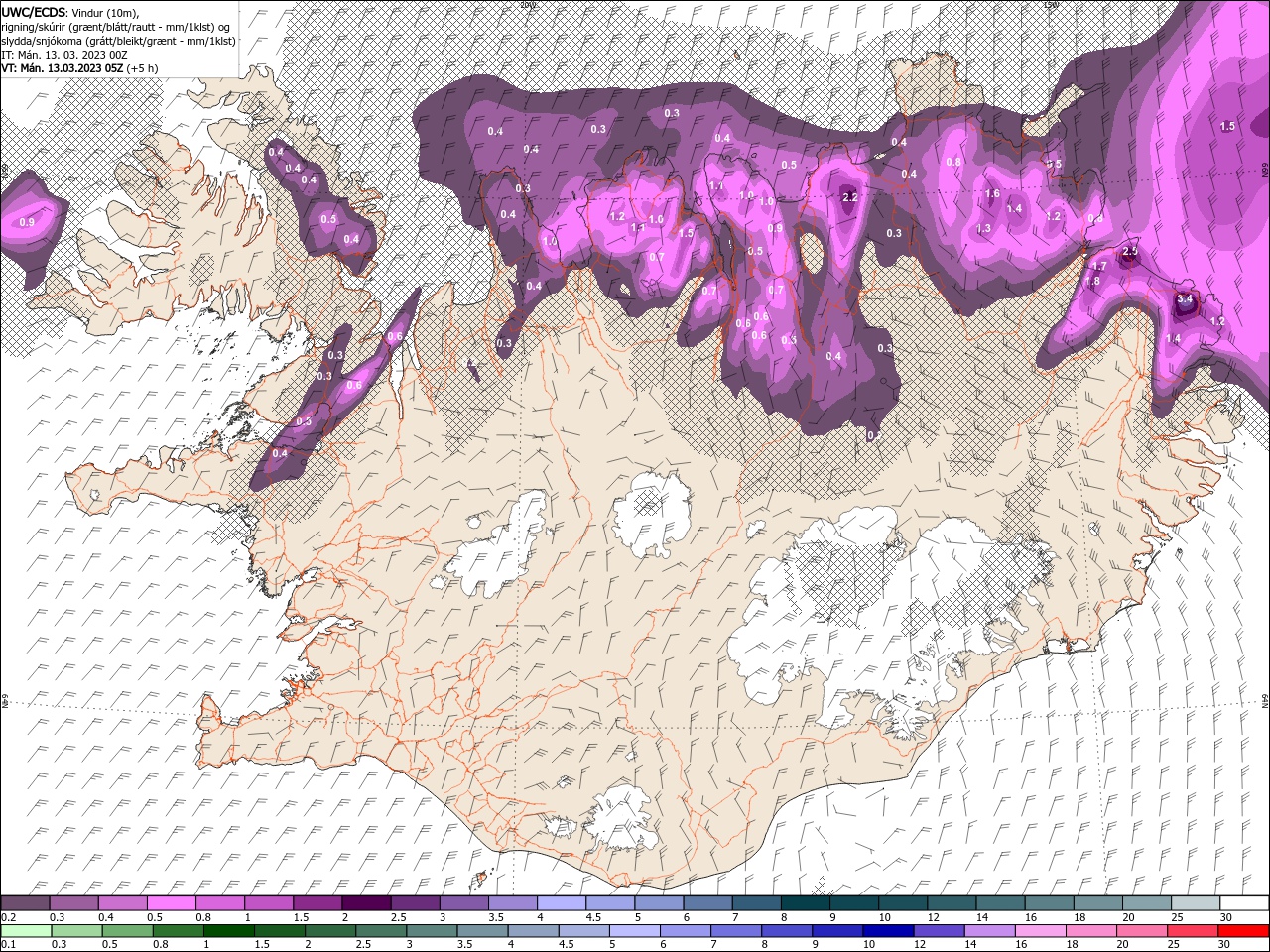Select the 1.8 precipitation value on the map
1270x952 pixels.
(x=1093, y=282)
